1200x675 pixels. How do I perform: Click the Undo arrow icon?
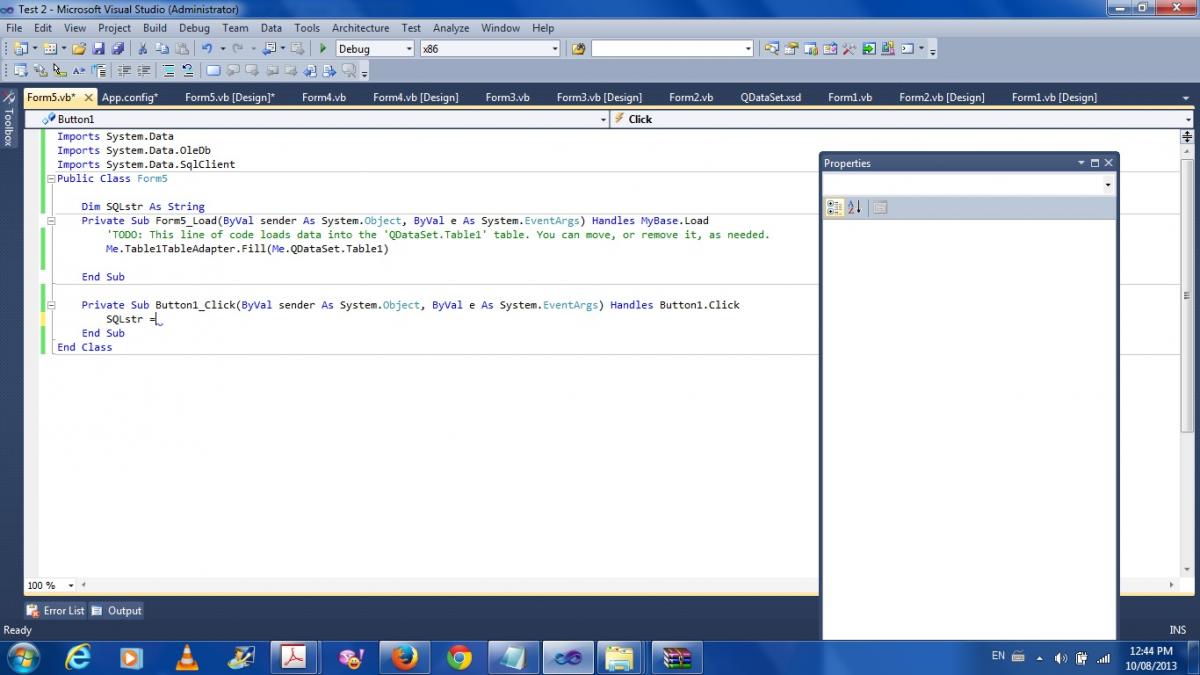click(x=207, y=48)
